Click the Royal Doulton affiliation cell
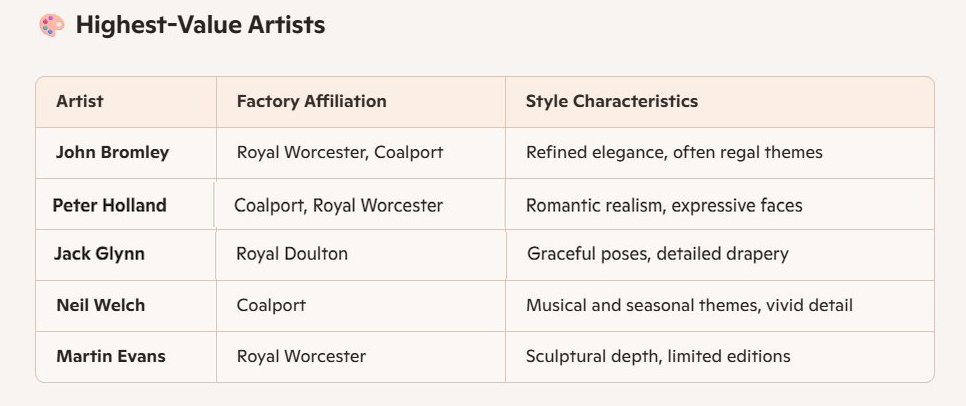 292,254
